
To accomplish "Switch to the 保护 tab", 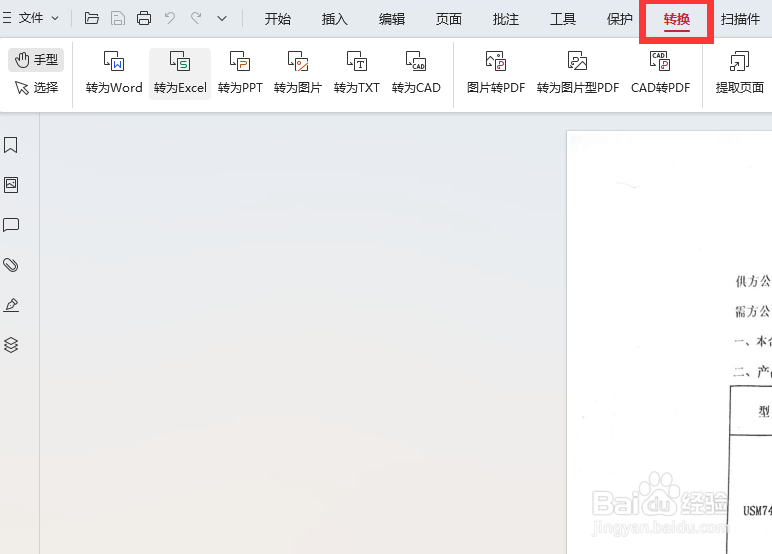I will [x=619, y=19].
